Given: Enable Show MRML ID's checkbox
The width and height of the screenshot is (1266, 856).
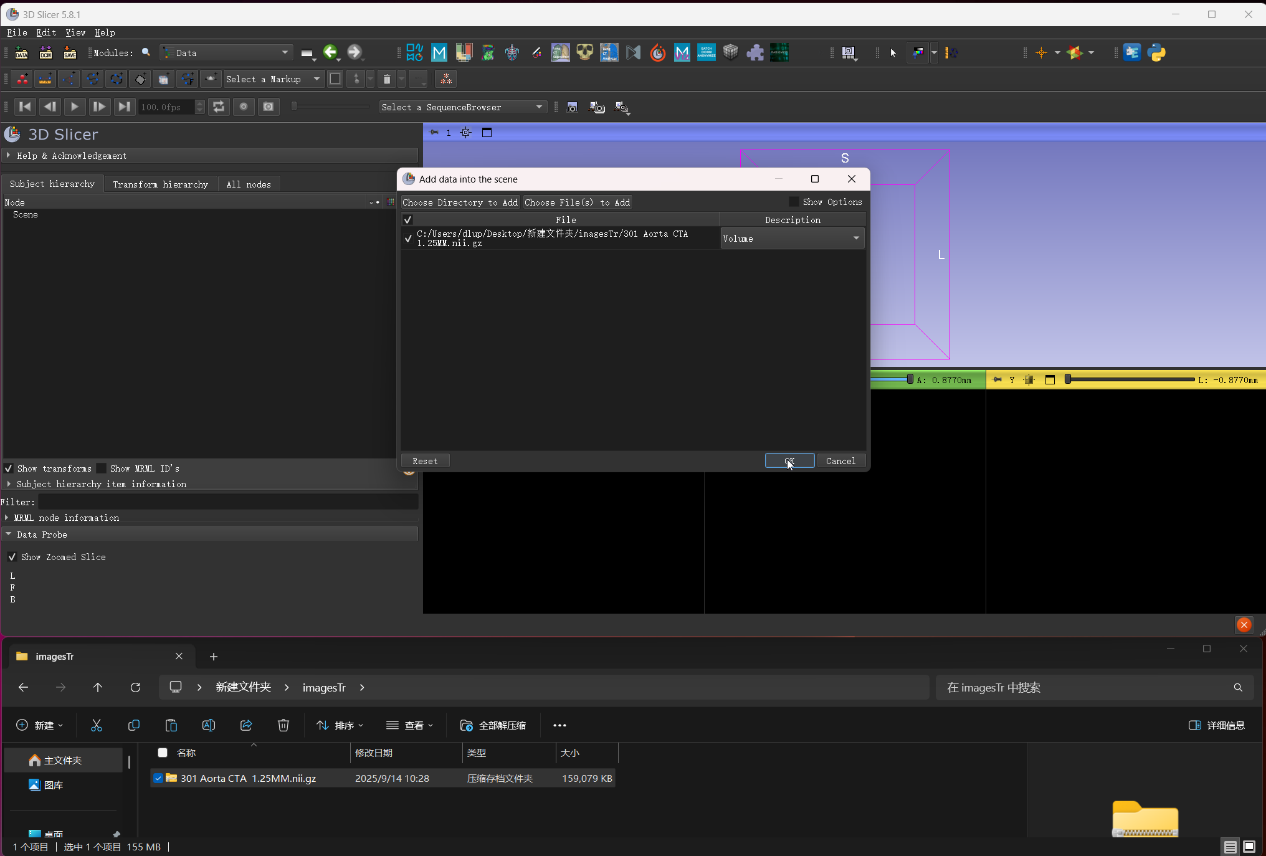Looking at the screenshot, I should [101, 468].
